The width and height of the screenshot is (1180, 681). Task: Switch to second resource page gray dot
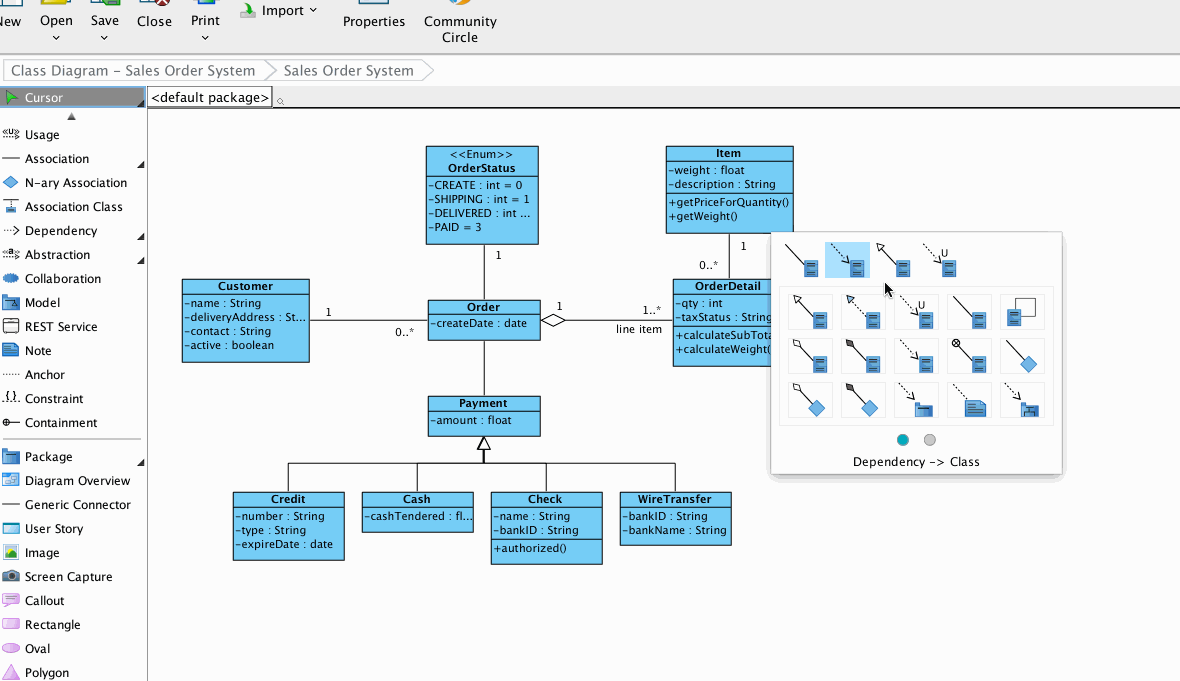tap(930, 440)
